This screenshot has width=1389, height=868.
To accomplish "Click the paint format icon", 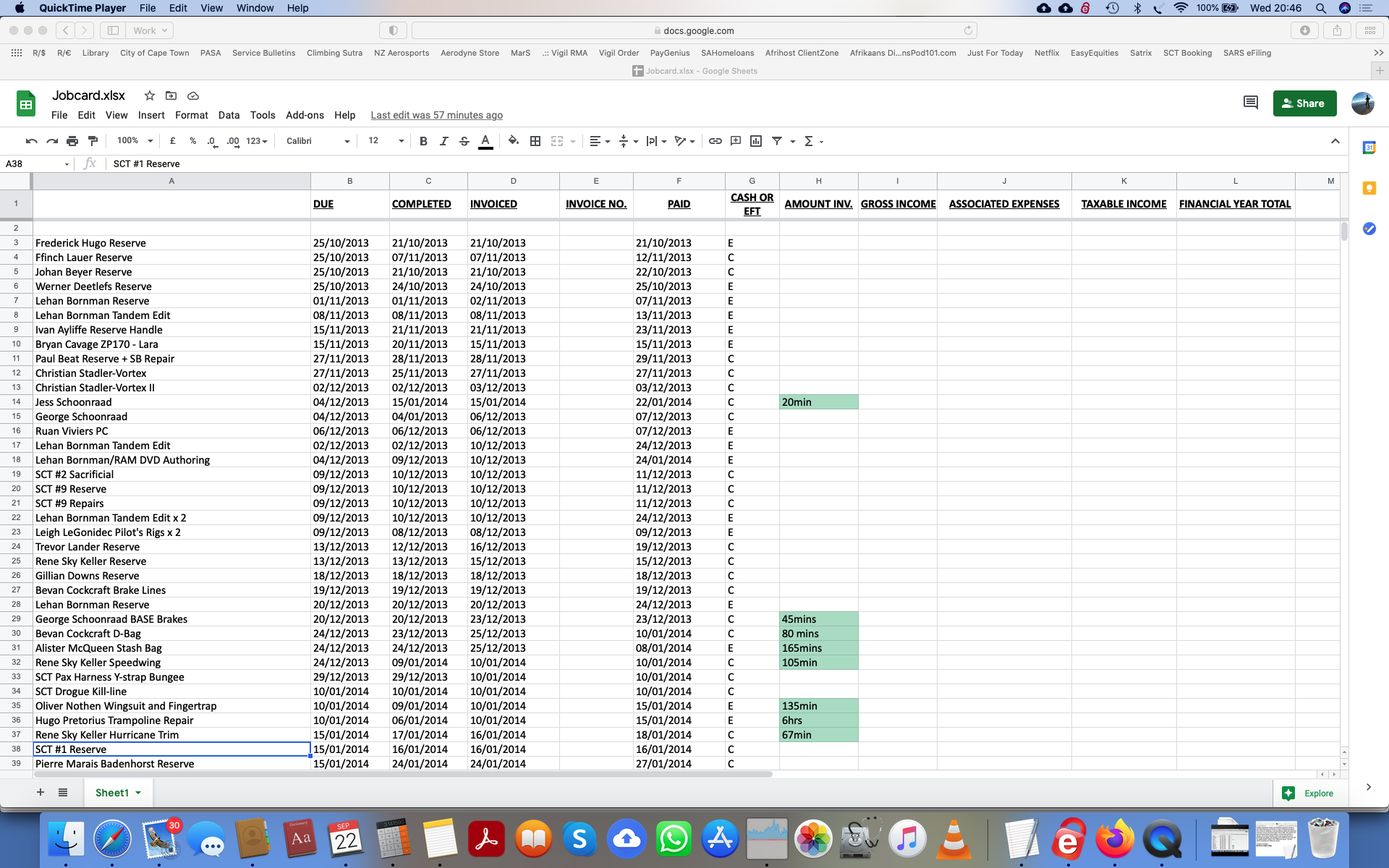I will (x=93, y=141).
